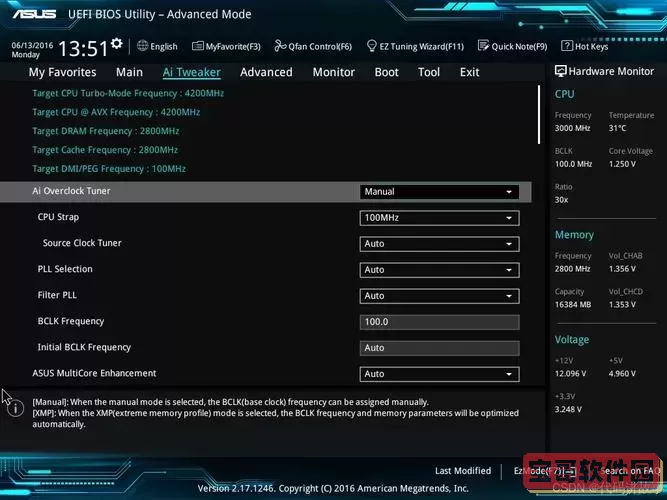This screenshot has width=667, height=500.
Task: Go to the Monitor tab
Action: (334, 72)
